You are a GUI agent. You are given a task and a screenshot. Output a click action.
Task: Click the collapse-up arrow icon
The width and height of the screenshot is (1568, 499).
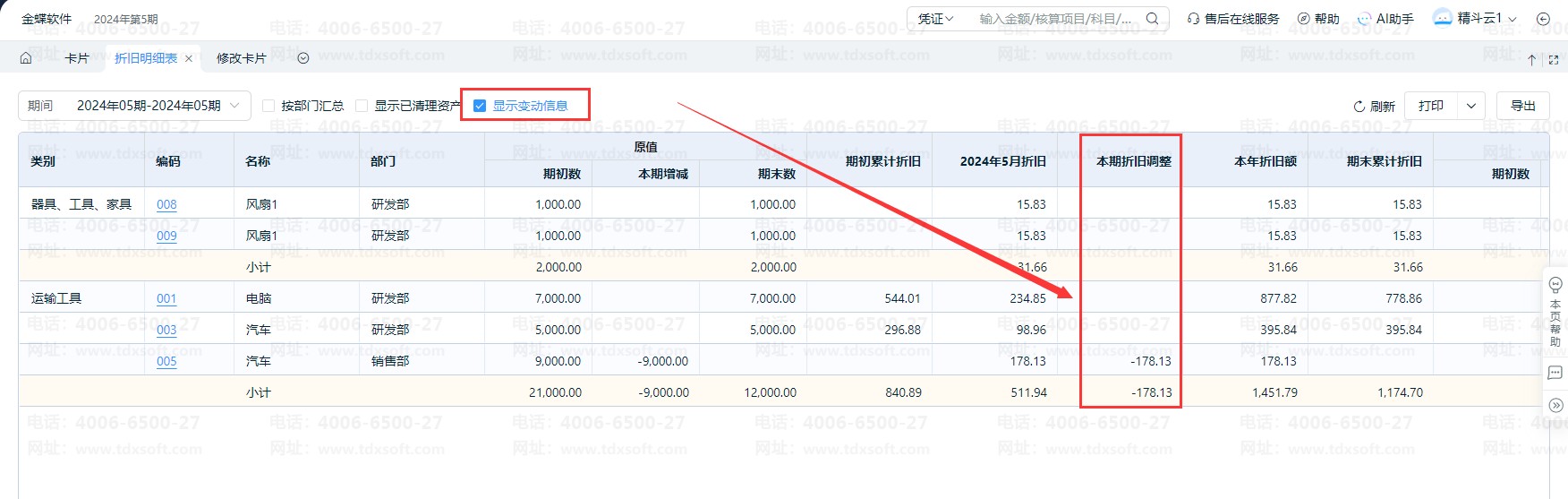[x=1531, y=60]
